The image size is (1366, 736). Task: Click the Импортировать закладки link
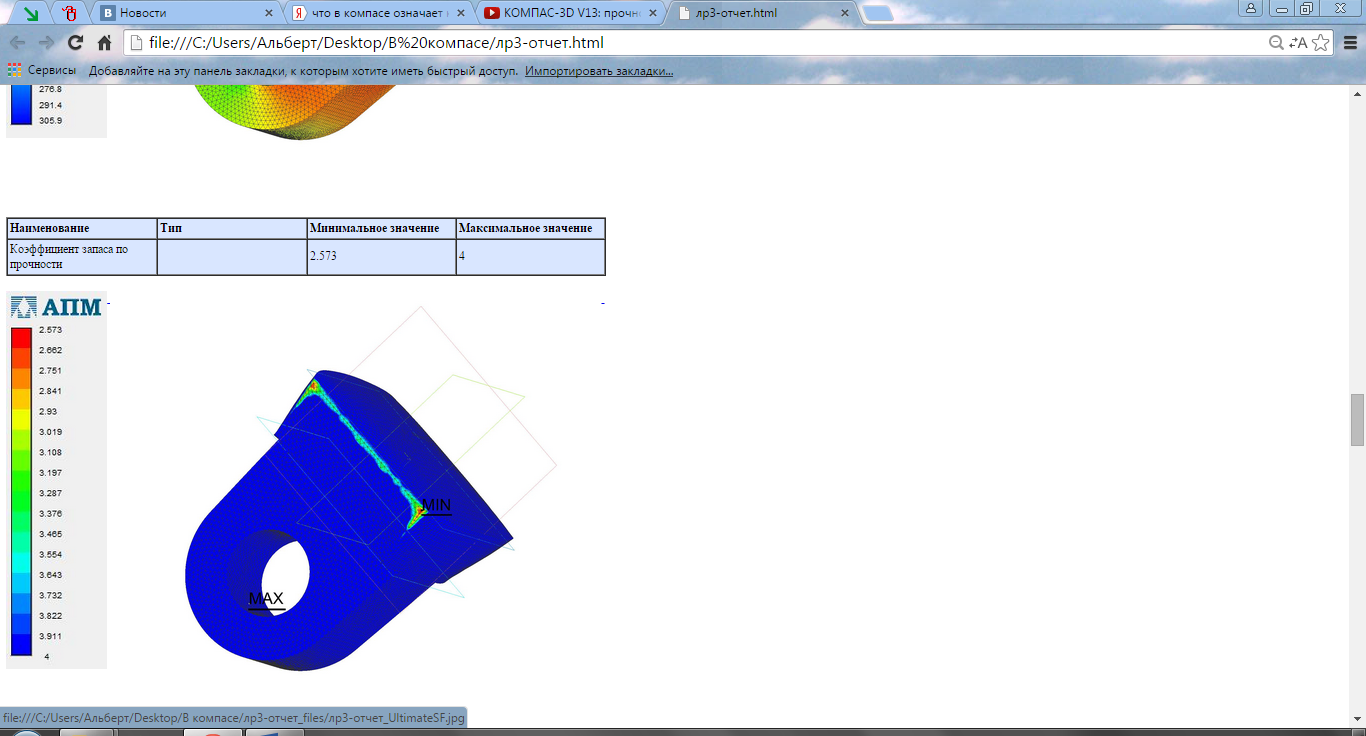(x=599, y=71)
